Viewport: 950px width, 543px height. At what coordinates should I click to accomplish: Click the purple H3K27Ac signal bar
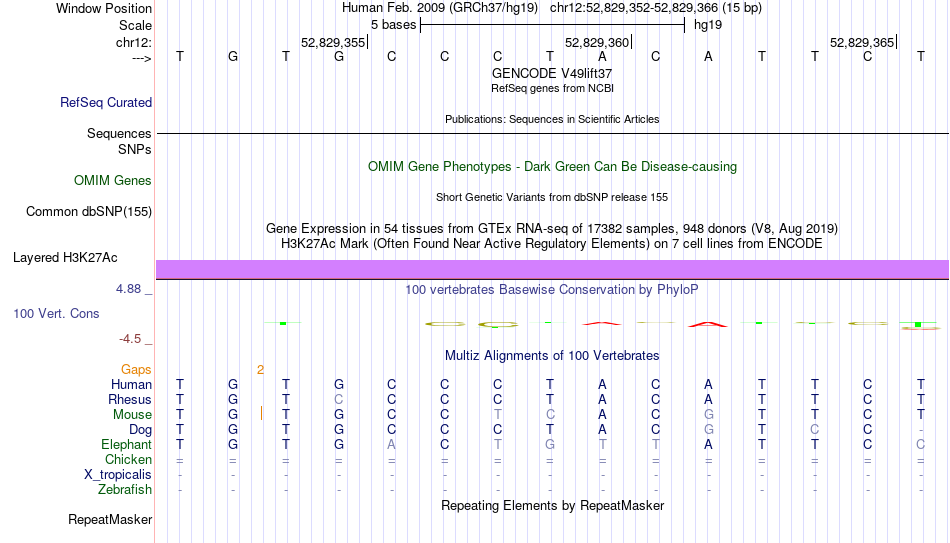[553, 270]
